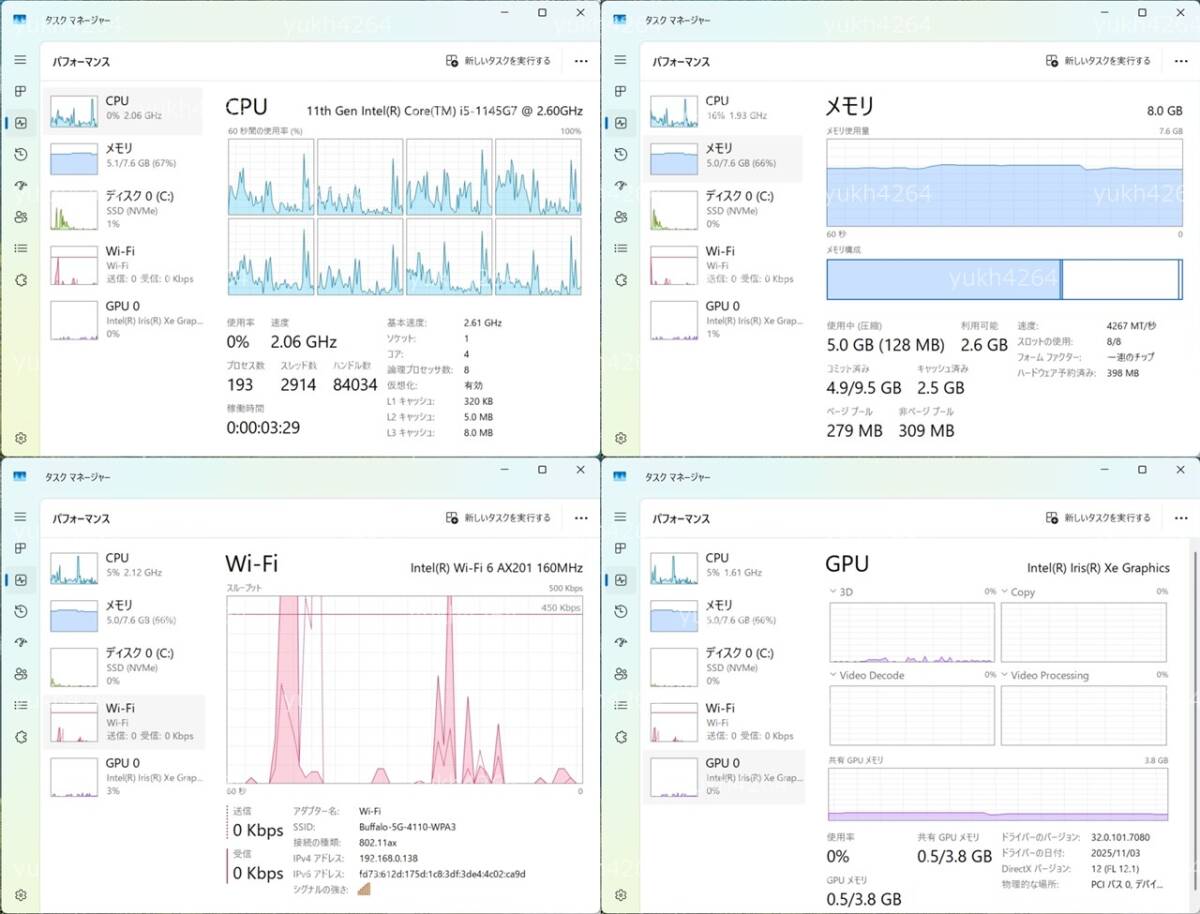This screenshot has width=1200, height=914.
Task: Open Processes icon in the CPU details window
Action: pyautogui.click(x=20, y=91)
